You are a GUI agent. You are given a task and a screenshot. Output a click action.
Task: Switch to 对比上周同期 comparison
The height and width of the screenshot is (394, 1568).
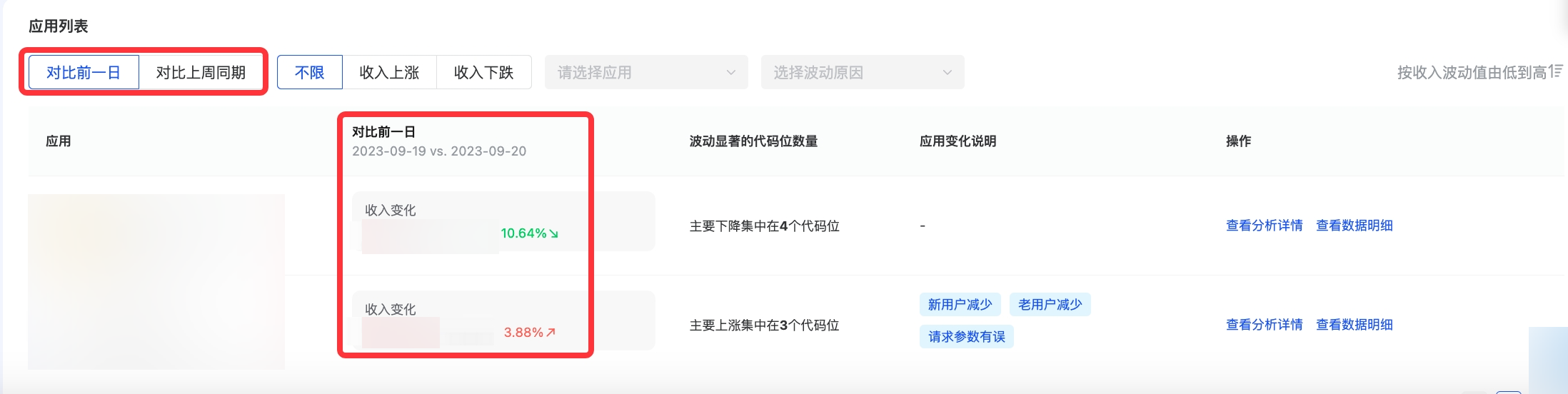point(201,72)
